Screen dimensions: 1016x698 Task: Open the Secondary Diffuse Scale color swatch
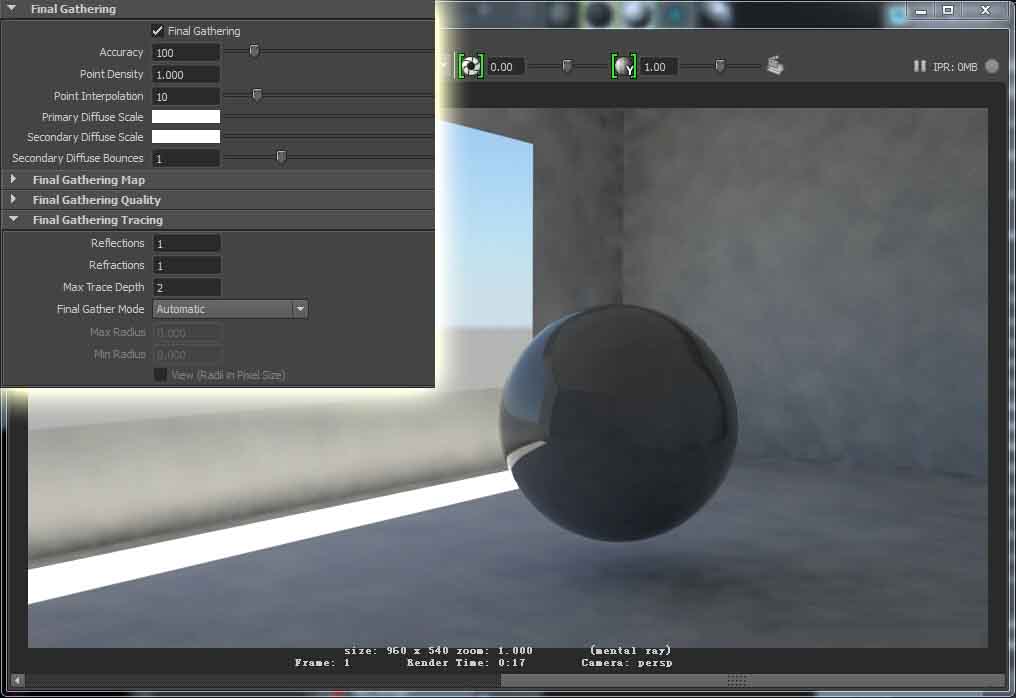click(186, 137)
